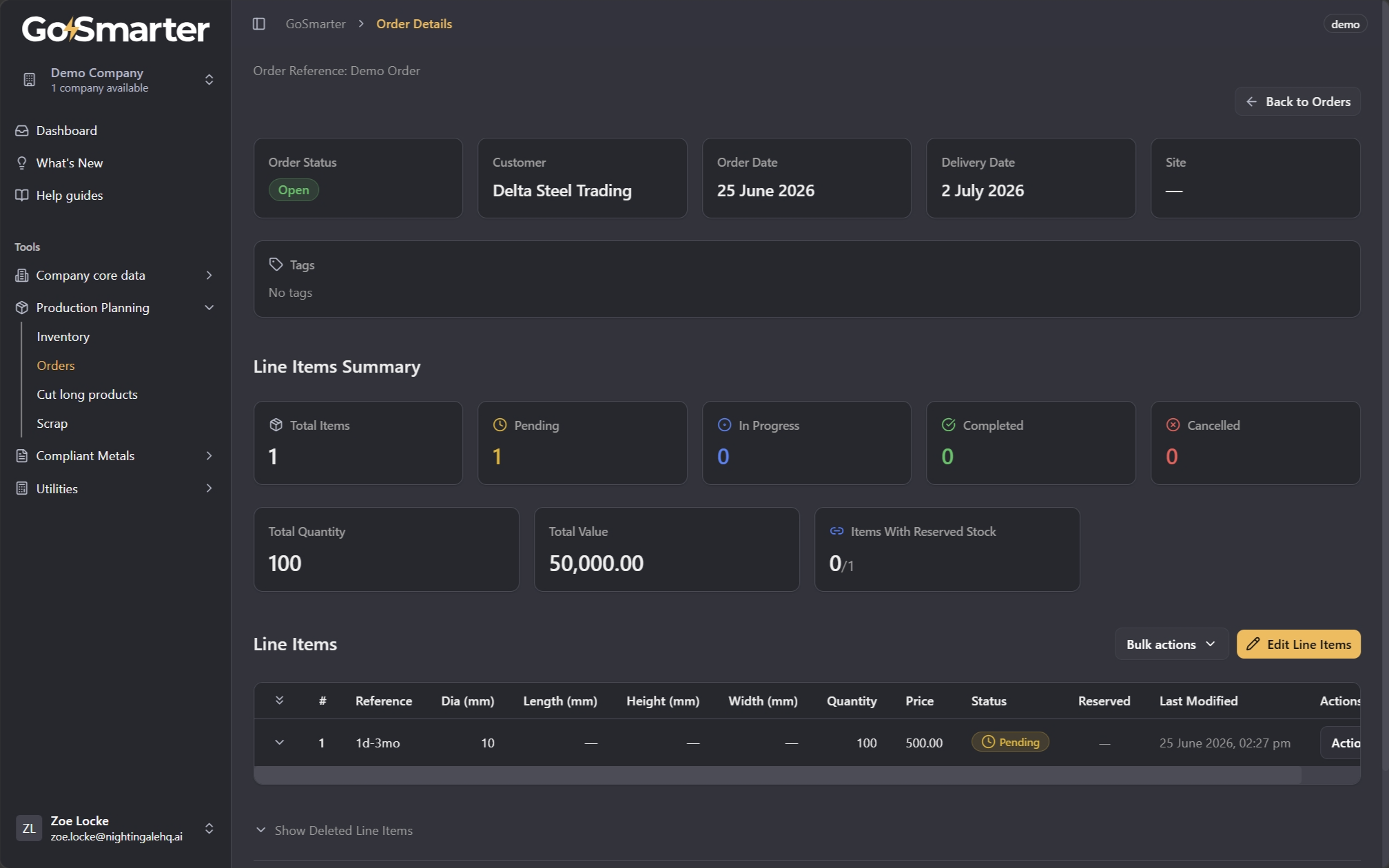Go to Inventory under Production Planning
The width and height of the screenshot is (1389, 868).
tap(63, 337)
